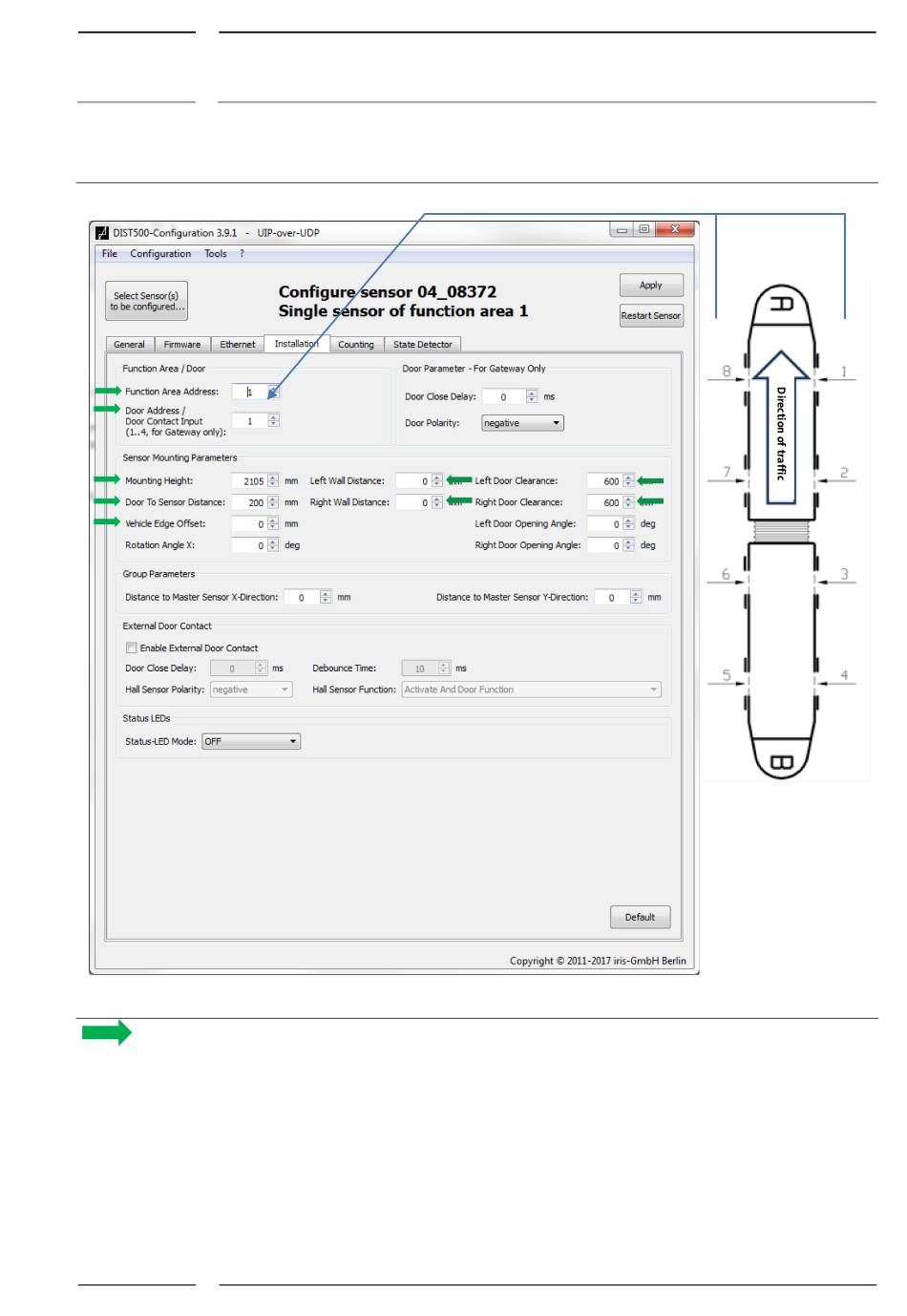Go to the Counting tab
The width and height of the screenshot is (907, 1316).
(356, 345)
